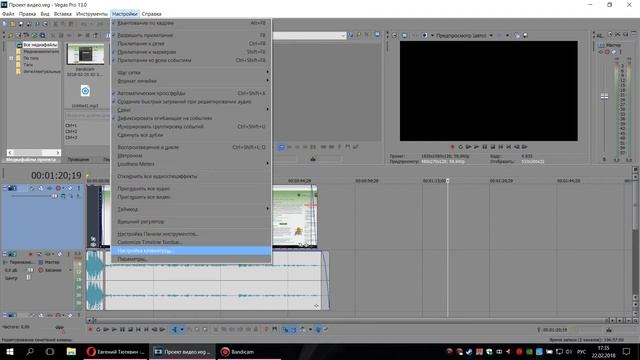Toggle 'Прилипание к сетке' (Ctrl+F8) option
640x360 pixels.
(191, 44)
